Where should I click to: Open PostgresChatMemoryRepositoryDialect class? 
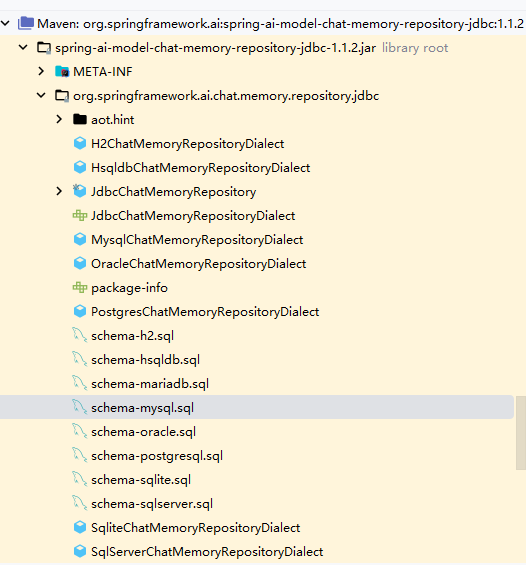click(x=205, y=312)
